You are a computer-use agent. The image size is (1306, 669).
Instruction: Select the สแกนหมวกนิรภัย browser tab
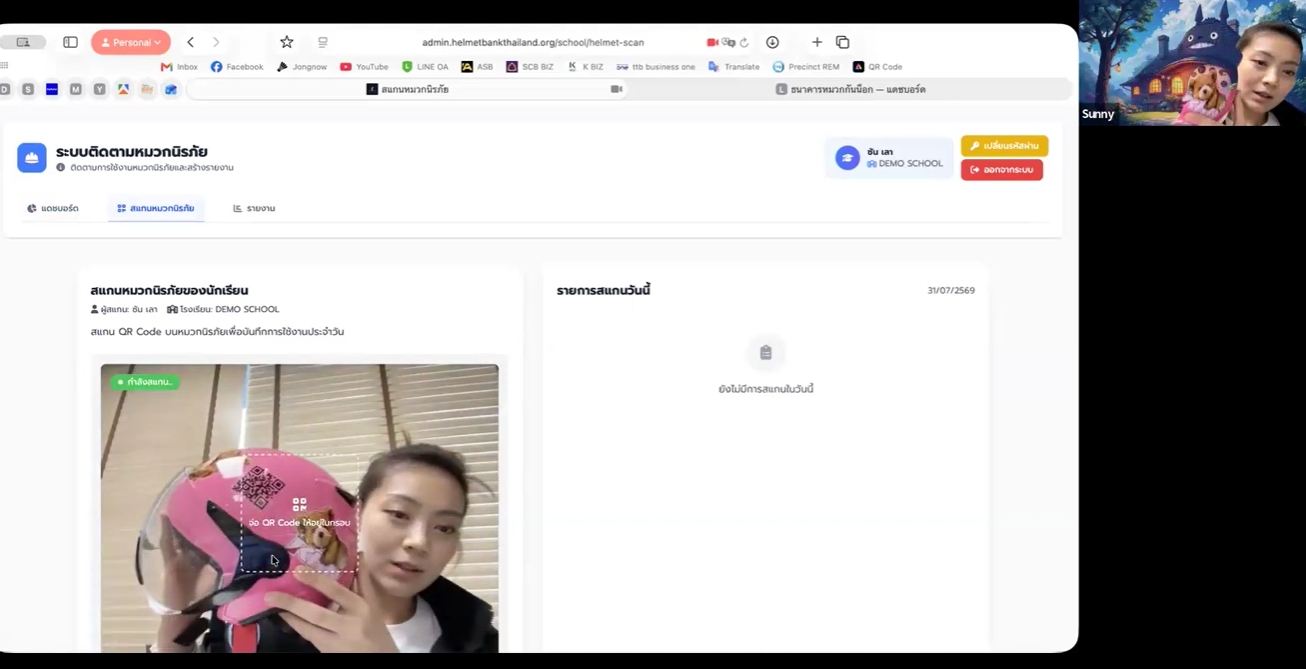407,89
